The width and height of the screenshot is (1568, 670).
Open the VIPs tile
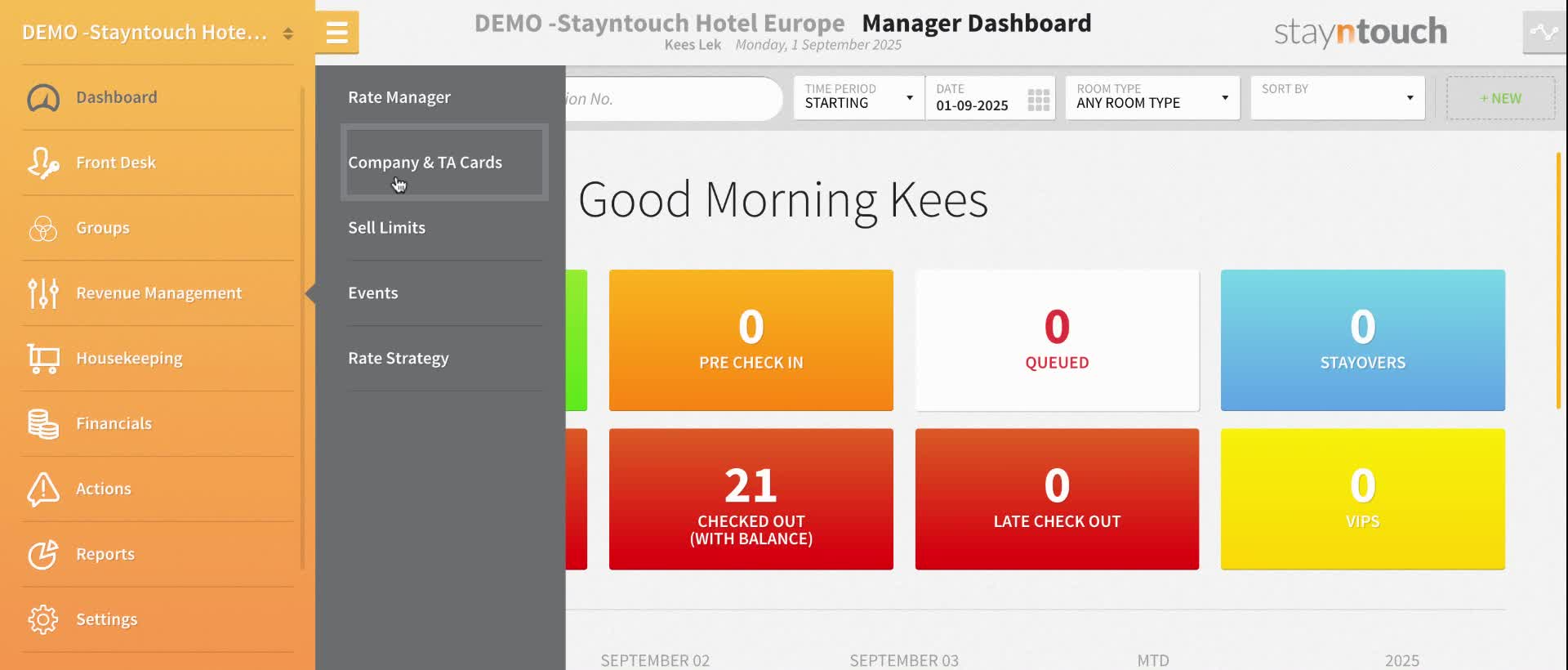tap(1363, 499)
